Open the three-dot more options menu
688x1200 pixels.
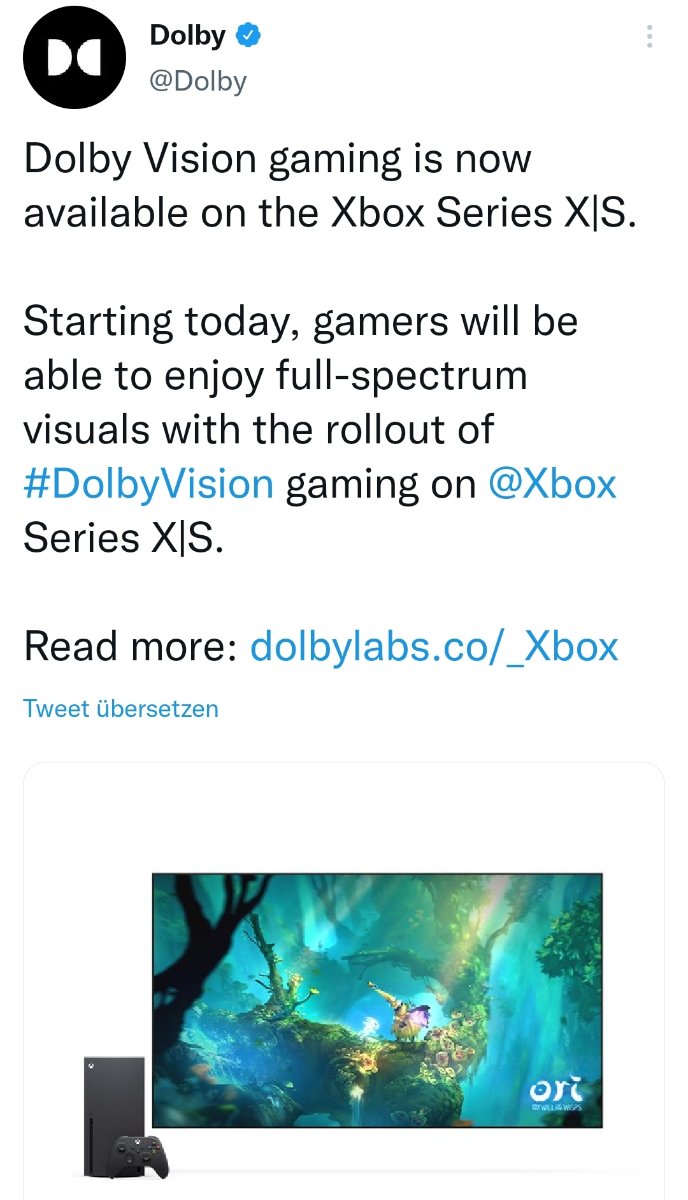[x=649, y=37]
